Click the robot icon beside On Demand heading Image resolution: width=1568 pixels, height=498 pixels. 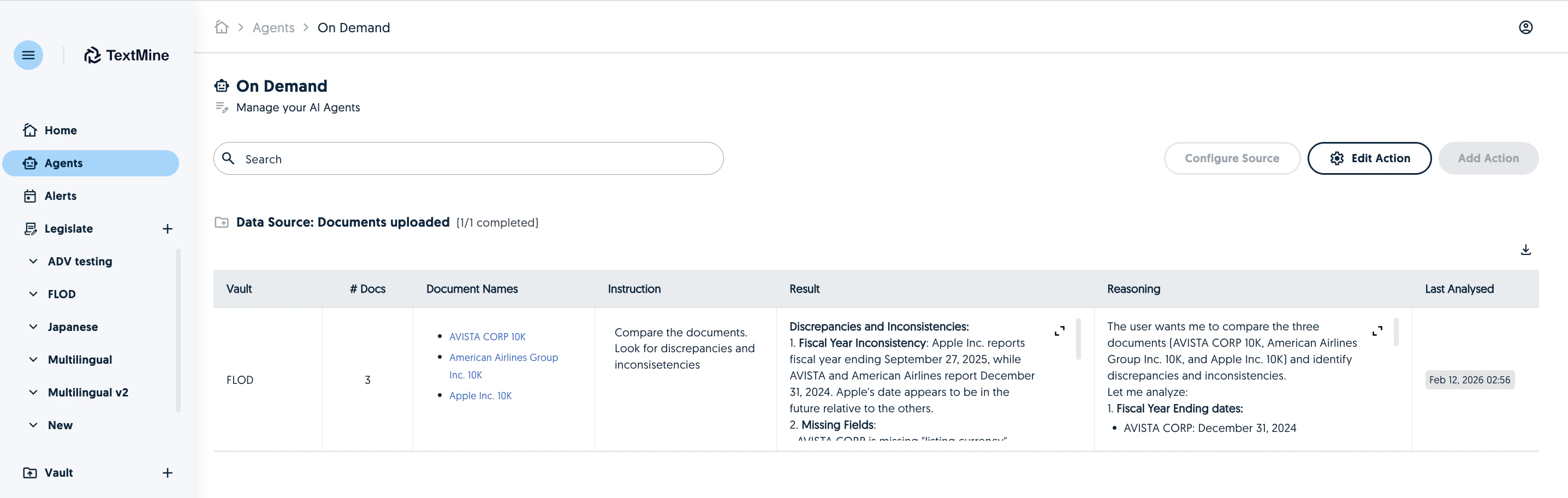click(222, 86)
